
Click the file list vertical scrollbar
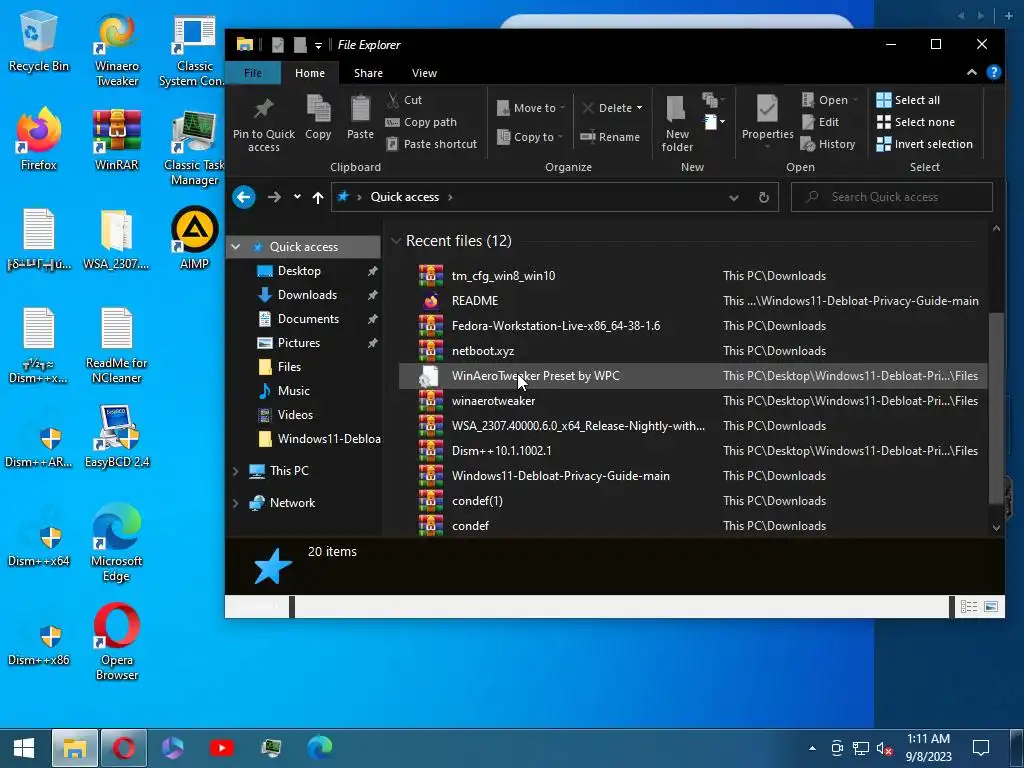pos(996,408)
